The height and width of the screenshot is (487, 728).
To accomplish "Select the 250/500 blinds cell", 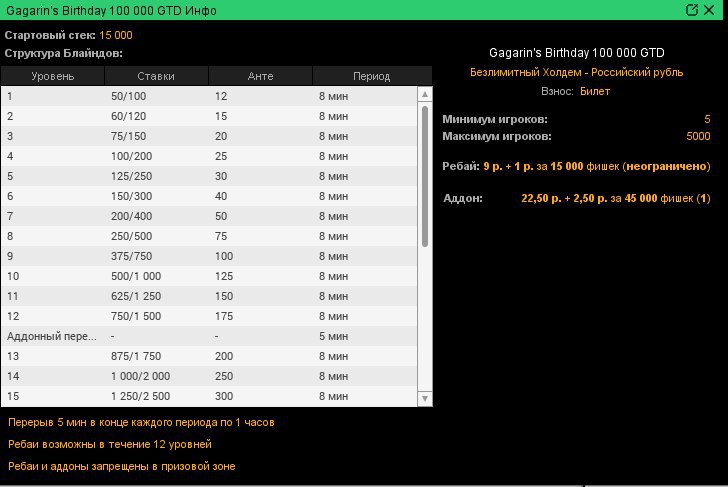I will pyautogui.click(x=131, y=236).
